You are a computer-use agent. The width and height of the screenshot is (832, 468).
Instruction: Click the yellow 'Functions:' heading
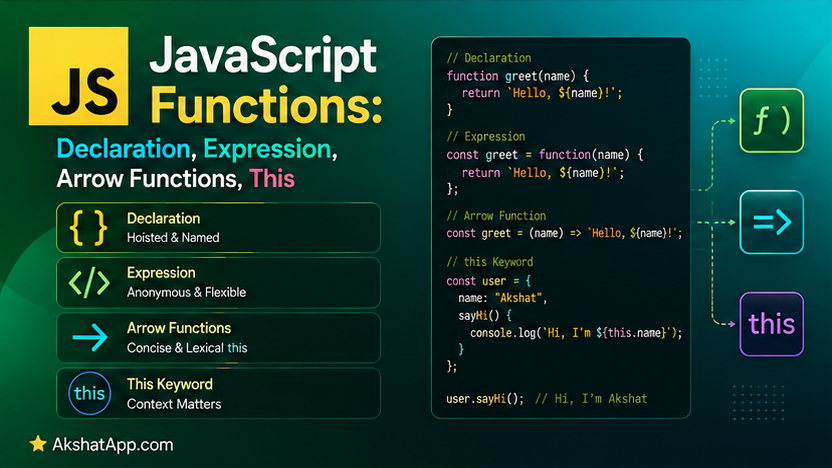(x=266, y=105)
